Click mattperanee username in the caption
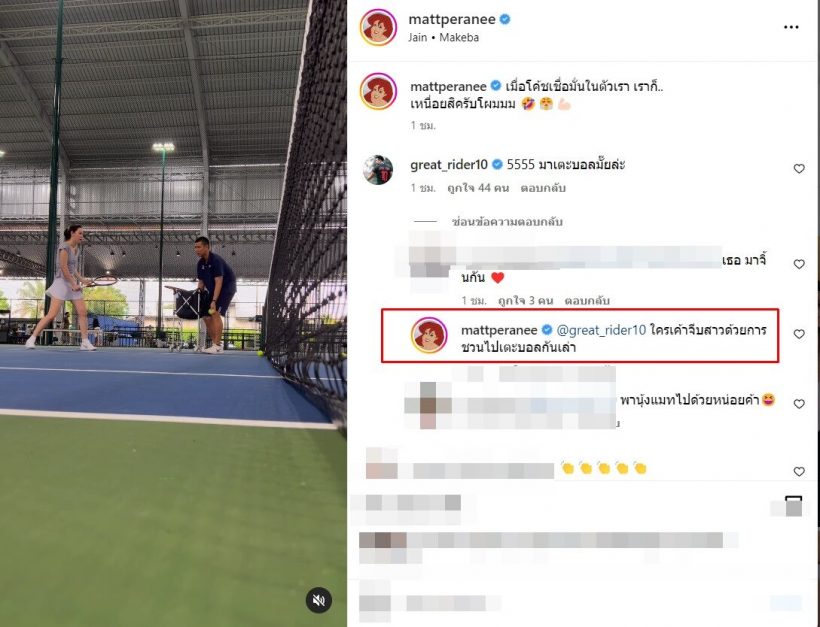The width and height of the screenshot is (820, 627). (x=448, y=86)
